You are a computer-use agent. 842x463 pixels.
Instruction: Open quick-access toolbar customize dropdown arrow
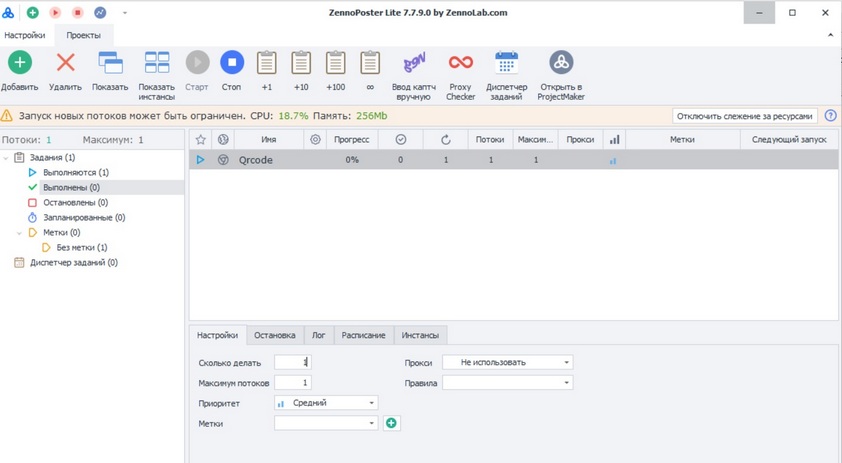[x=125, y=12]
